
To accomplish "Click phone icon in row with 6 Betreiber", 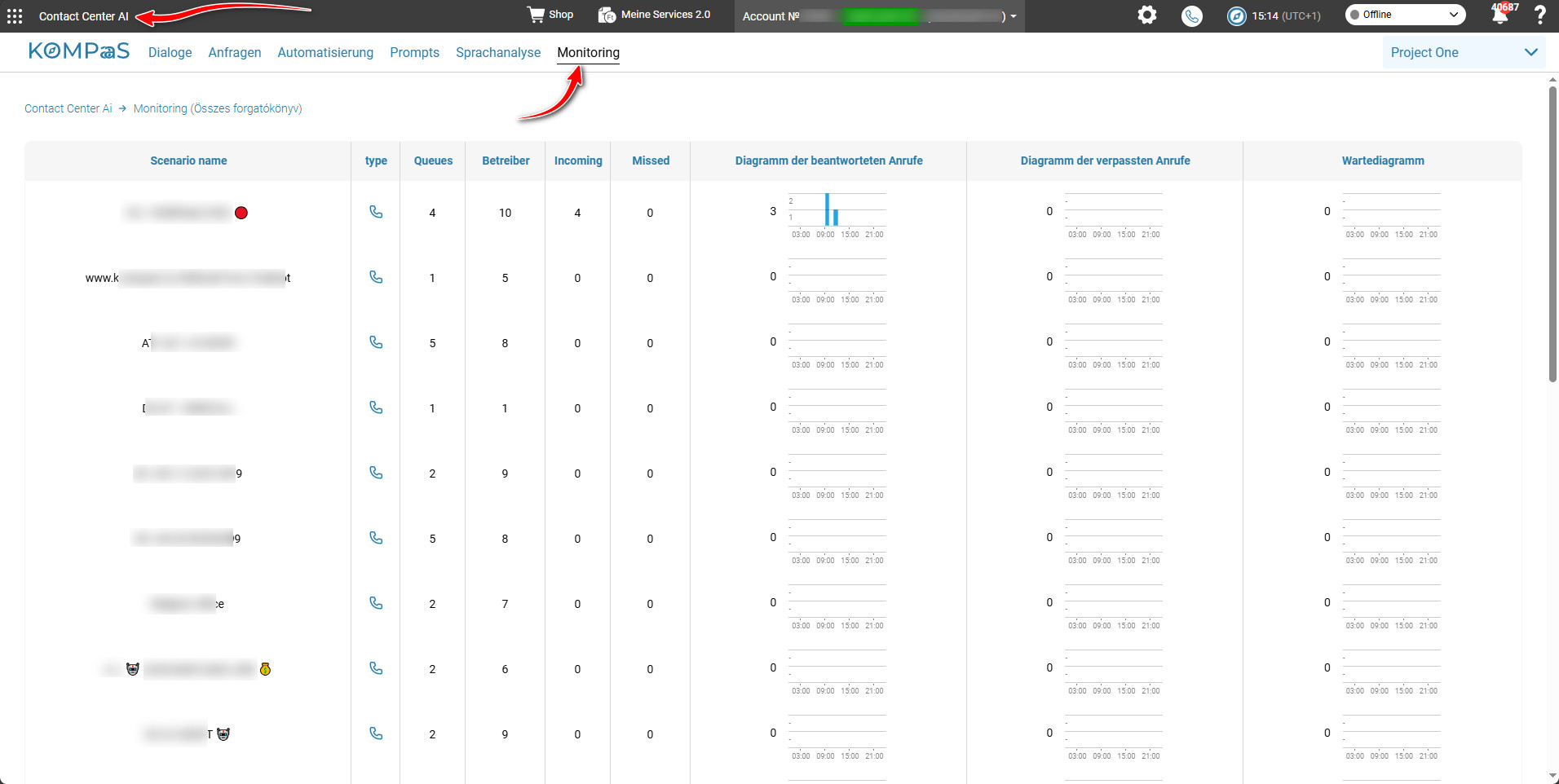I will tap(376, 668).
